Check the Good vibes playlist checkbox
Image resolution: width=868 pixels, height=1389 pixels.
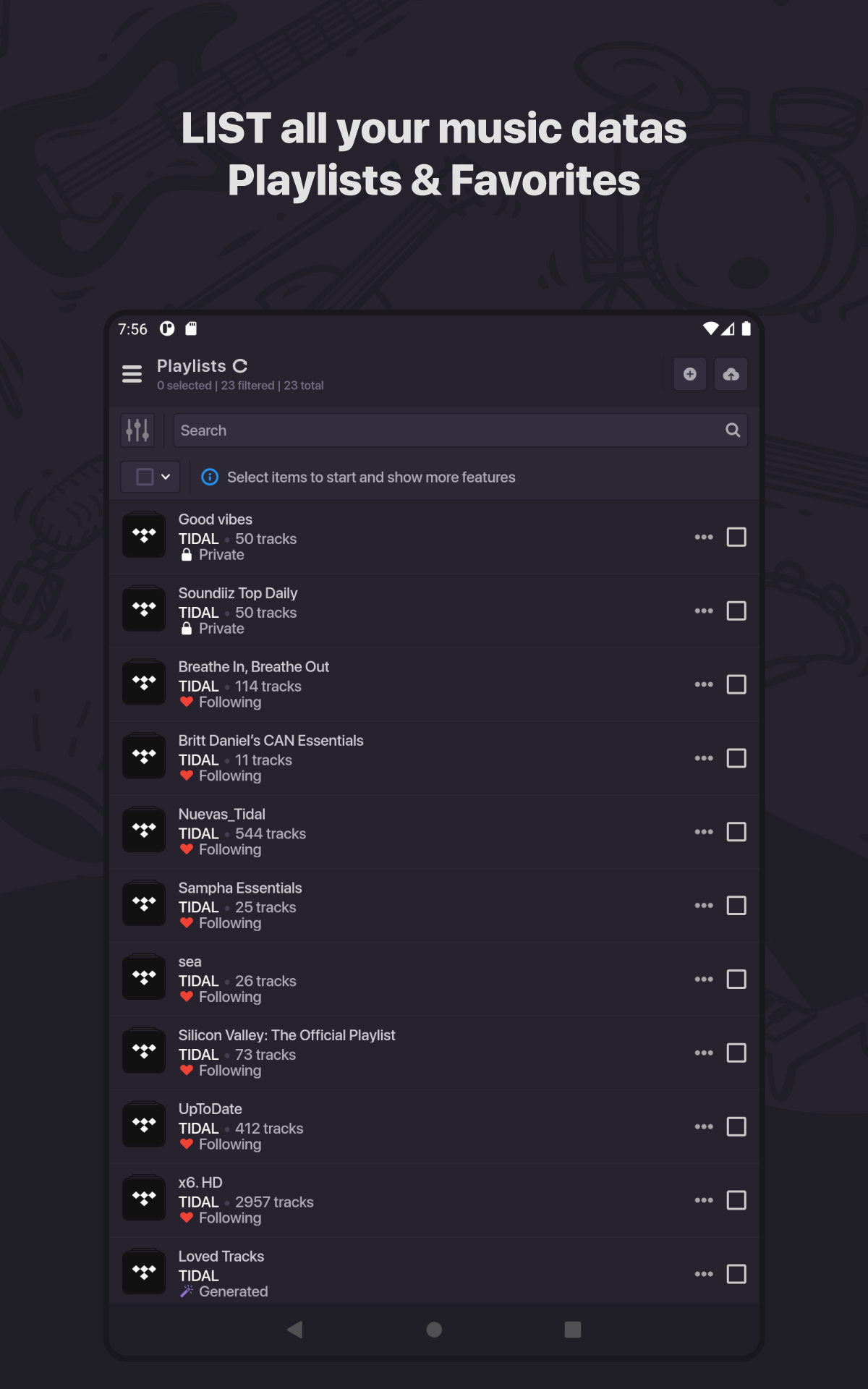736,538
